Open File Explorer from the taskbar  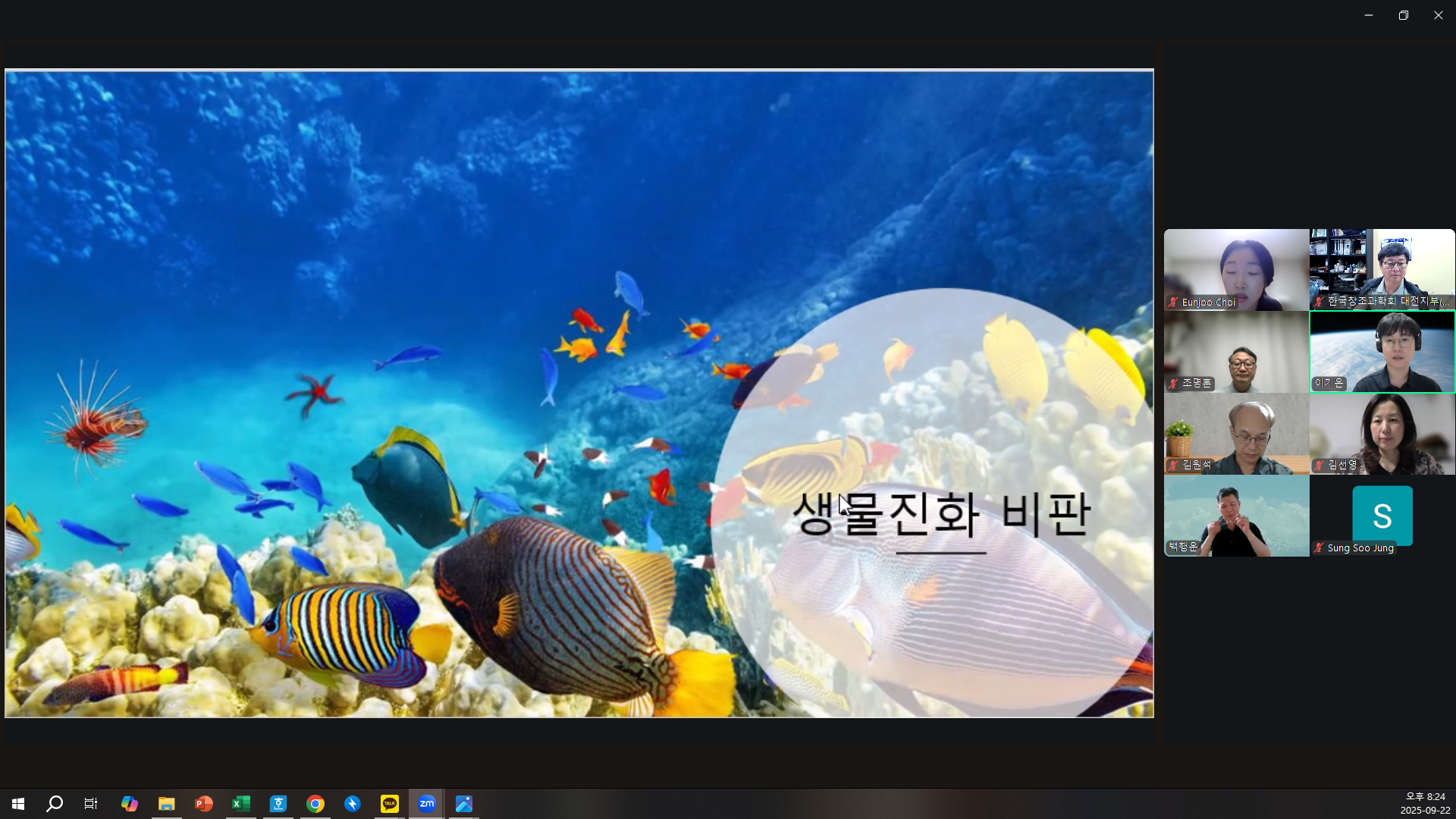[166, 803]
